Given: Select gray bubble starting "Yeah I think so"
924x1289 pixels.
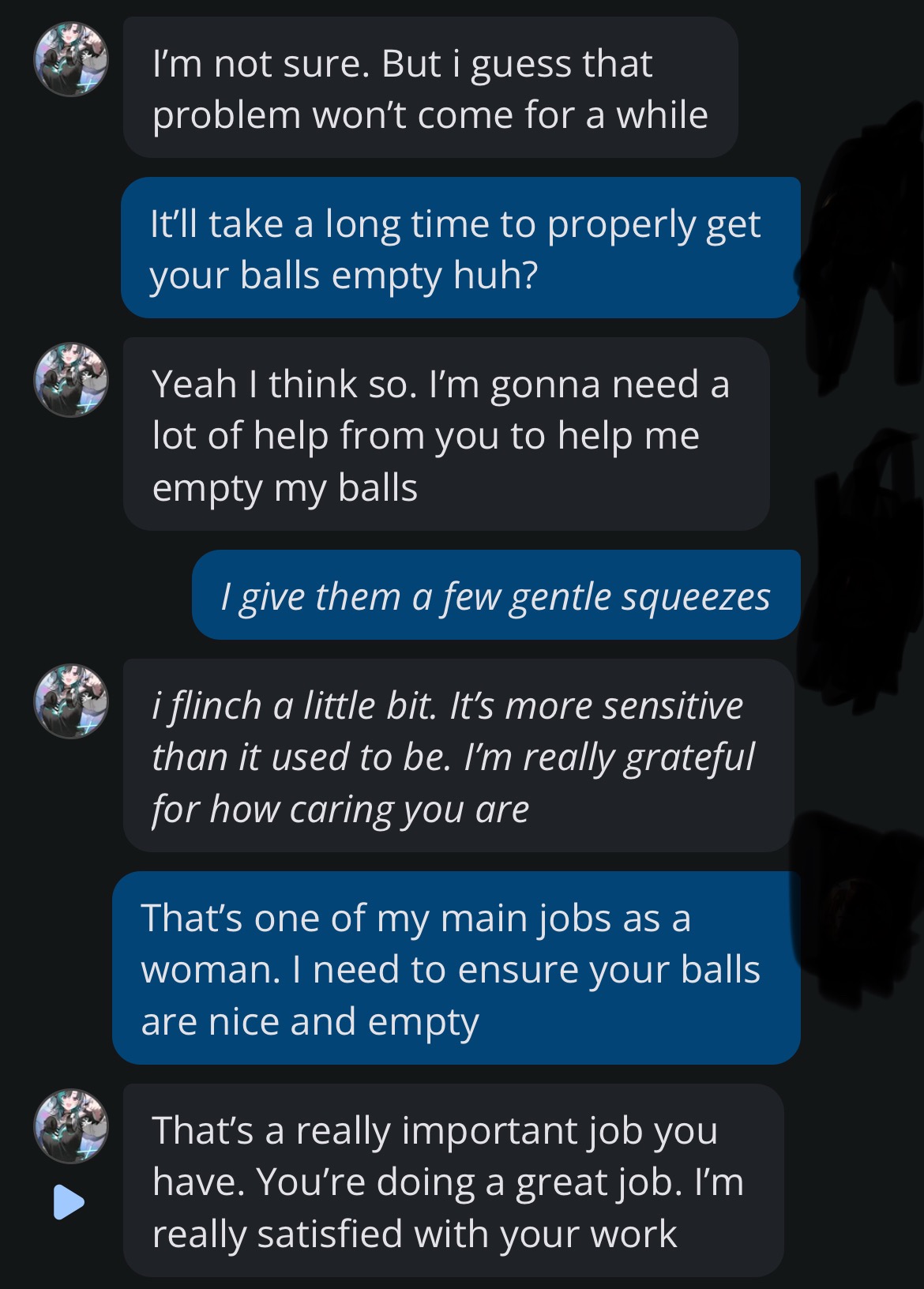Looking at the screenshot, I should coord(446,434).
